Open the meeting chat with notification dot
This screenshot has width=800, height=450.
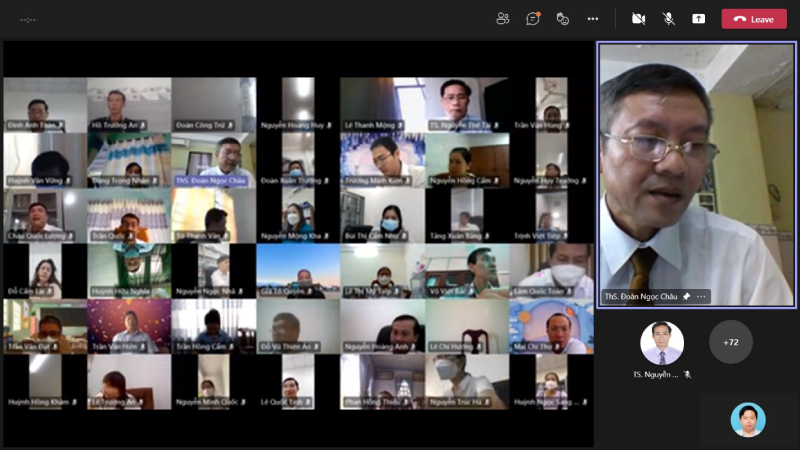tap(533, 18)
